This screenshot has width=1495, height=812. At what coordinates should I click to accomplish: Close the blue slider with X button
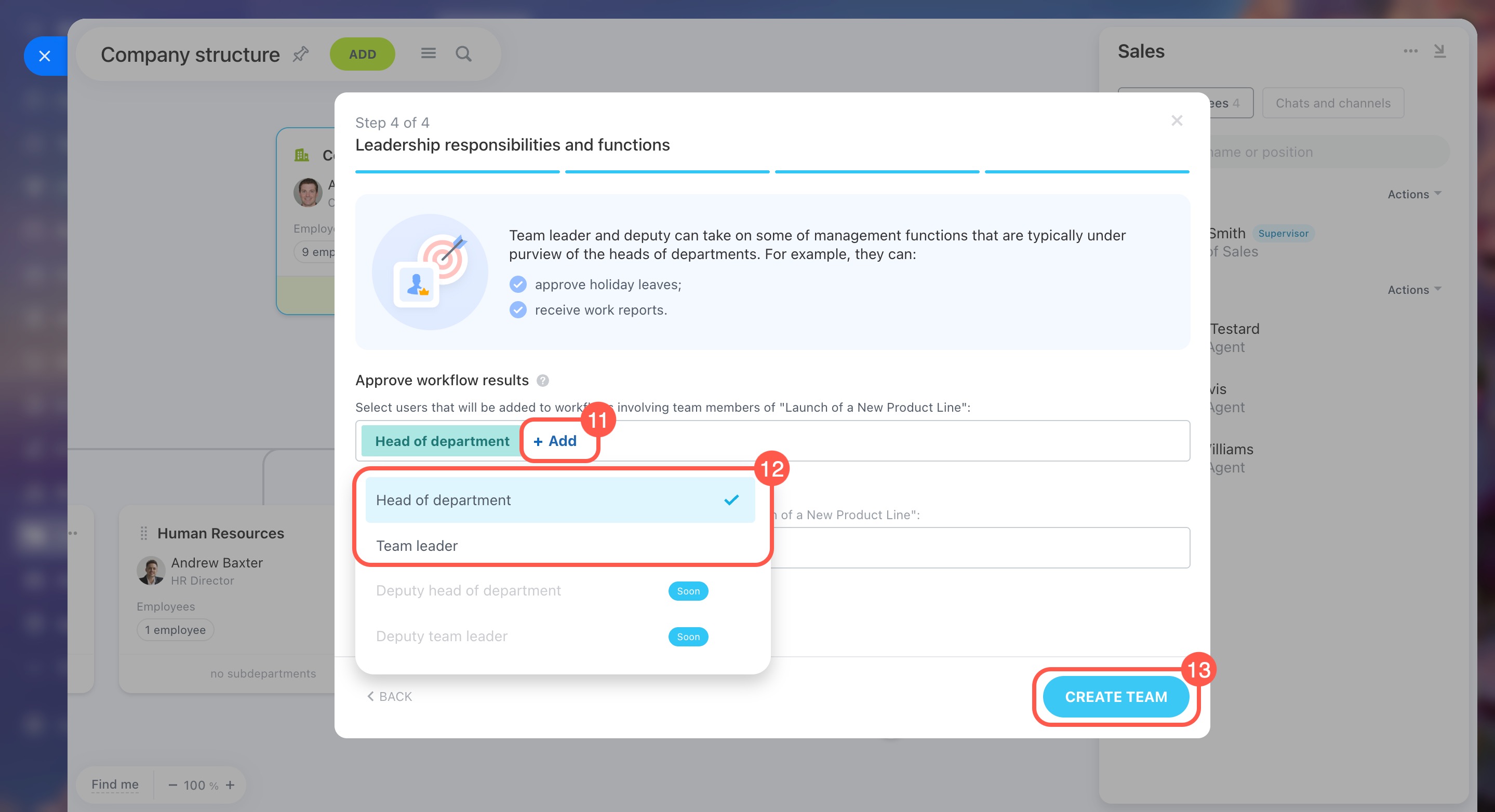pyautogui.click(x=45, y=56)
